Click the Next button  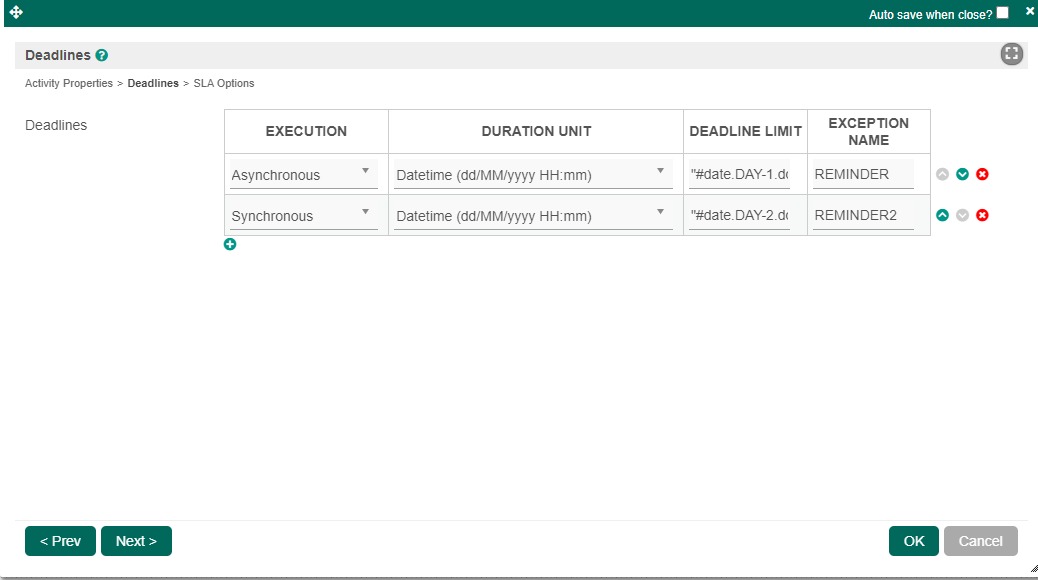coord(136,541)
